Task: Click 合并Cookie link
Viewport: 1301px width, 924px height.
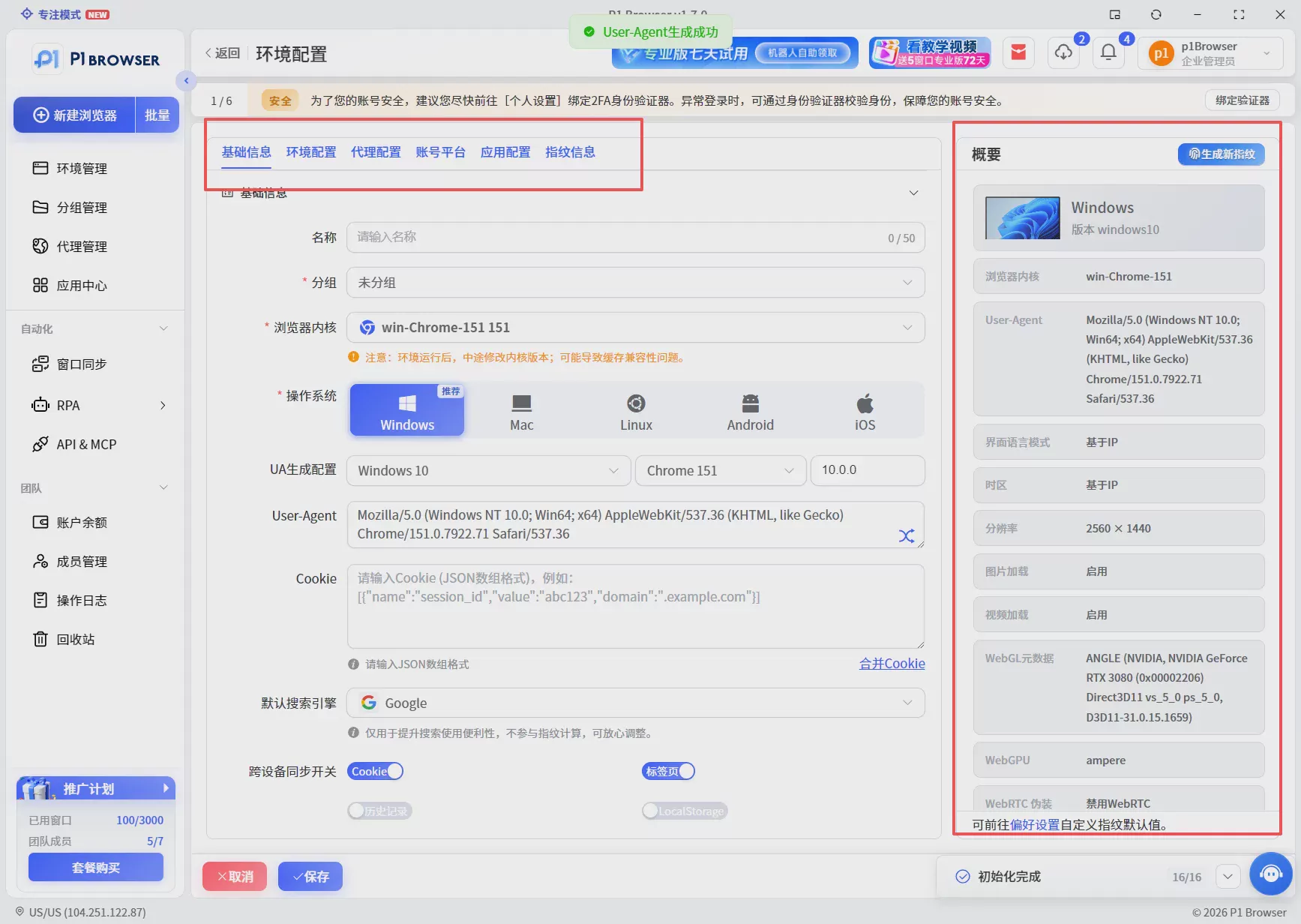Action: click(892, 664)
